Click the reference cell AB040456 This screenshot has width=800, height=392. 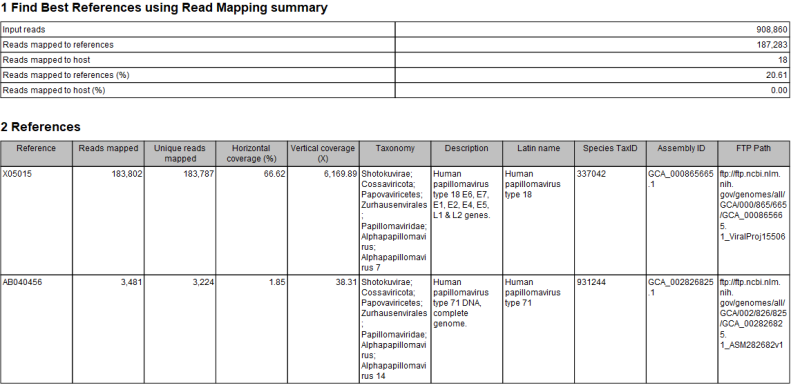click(22, 282)
